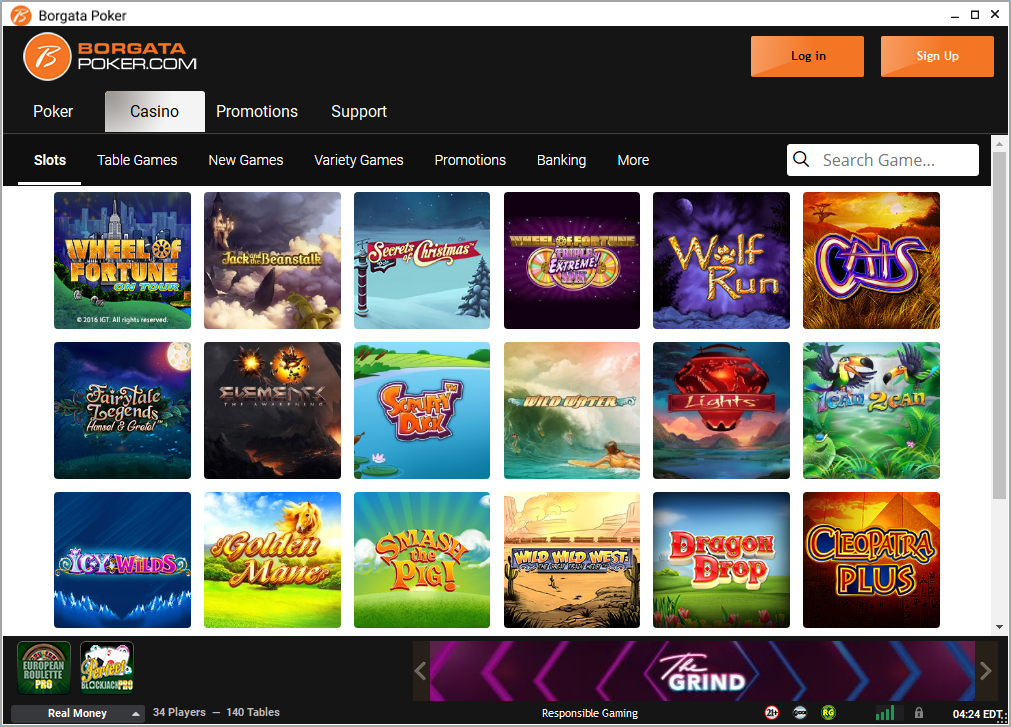Screen dimensions: 1011x727
Task: Open the Scruffy Duck slot
Action: pos(422,411)
